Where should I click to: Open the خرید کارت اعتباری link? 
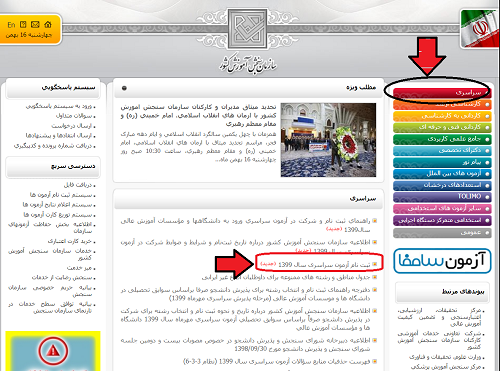70,241
